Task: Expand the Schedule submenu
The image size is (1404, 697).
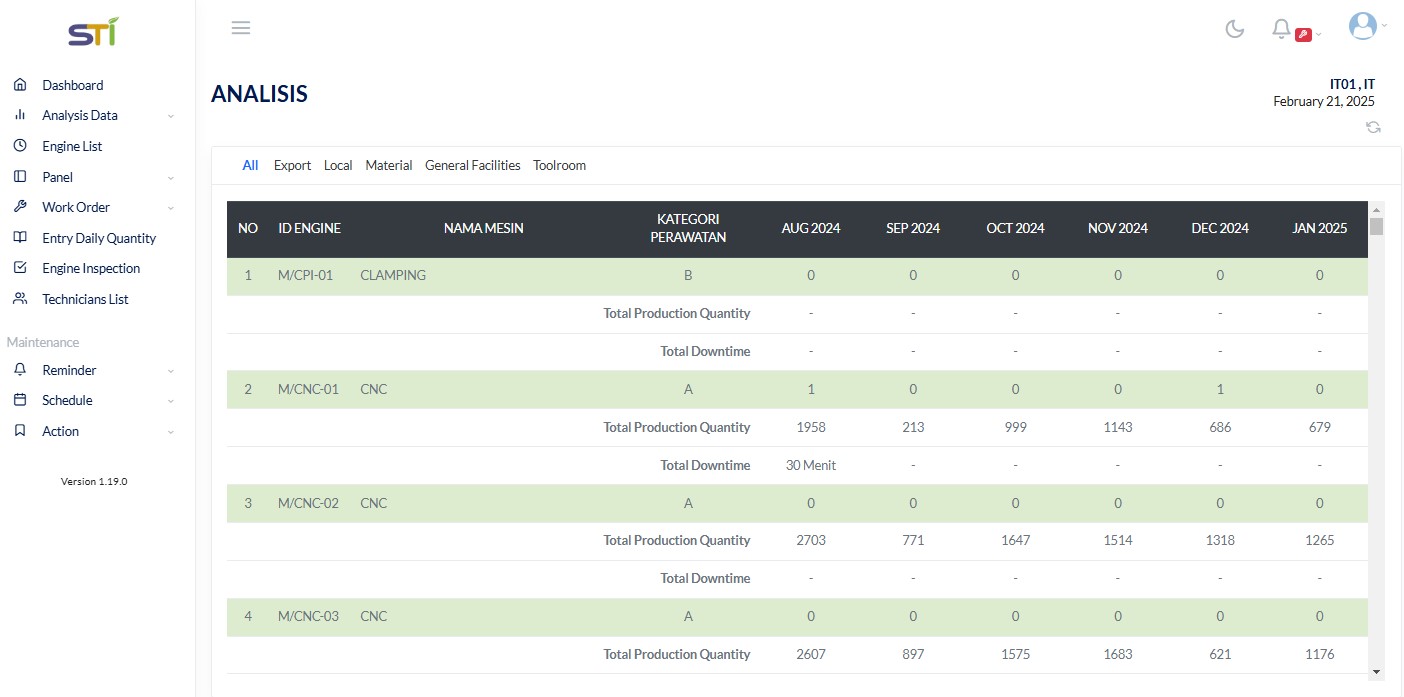Action: click(95, 400)
